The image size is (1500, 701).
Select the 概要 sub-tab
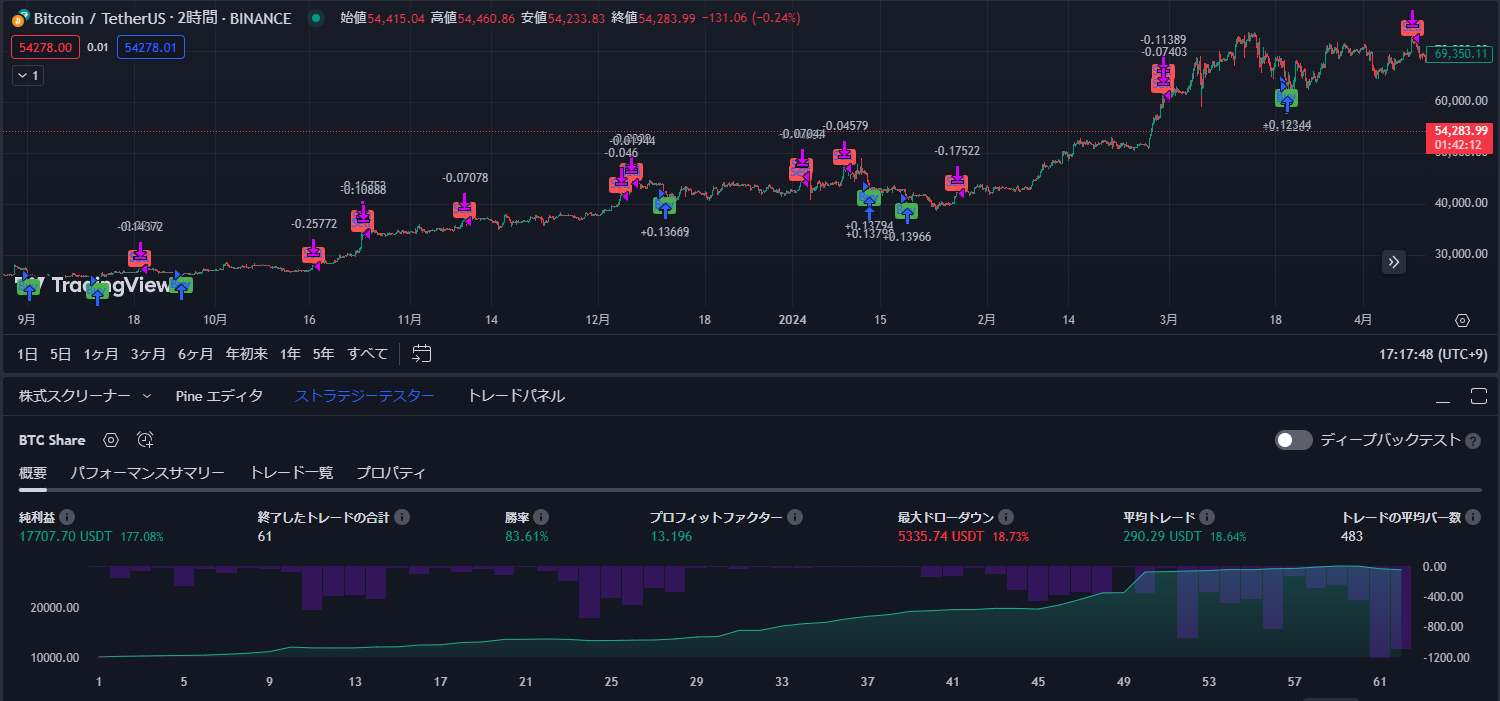(33, 473)
